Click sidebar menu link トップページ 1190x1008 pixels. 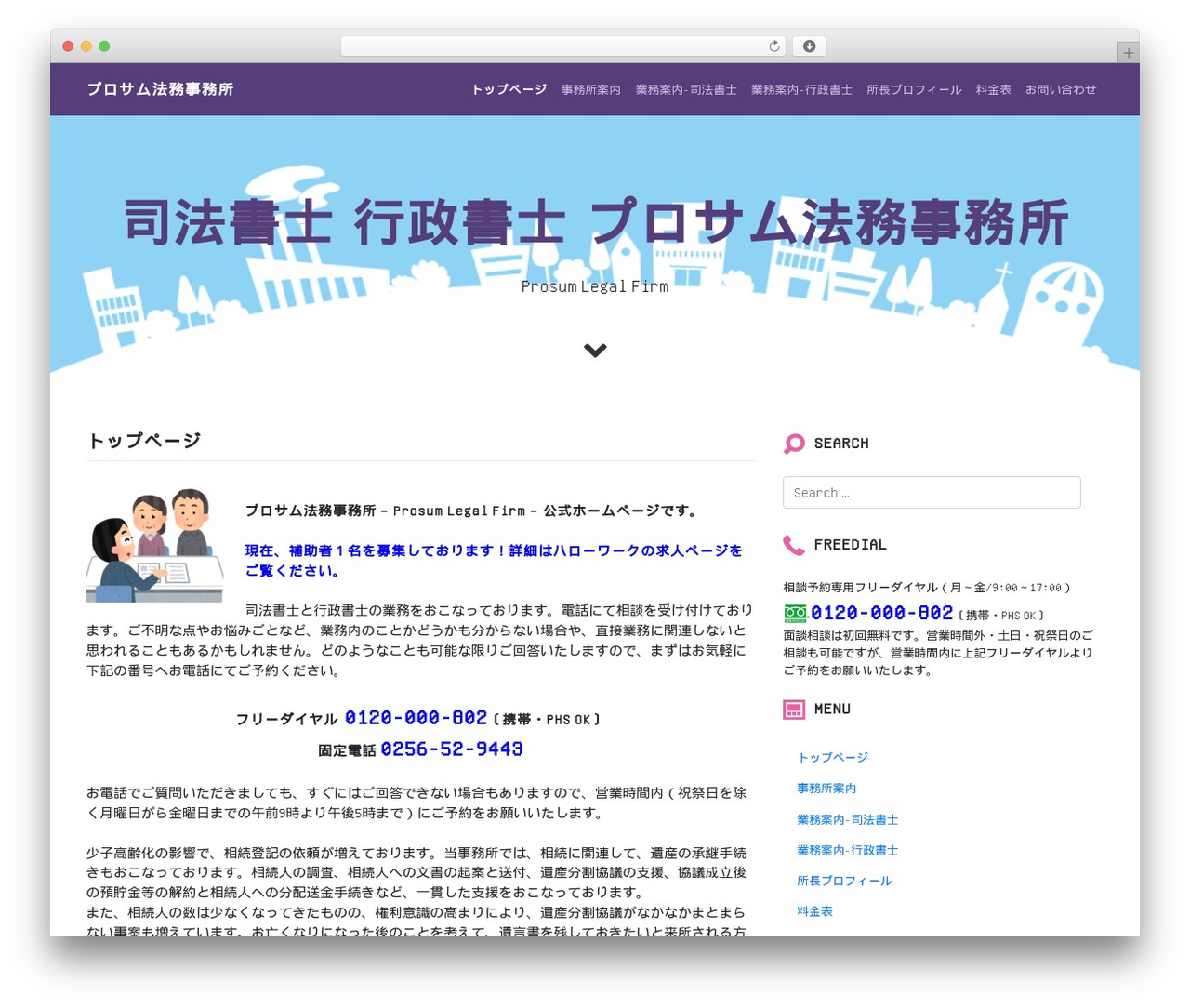[x=833, y=757]
